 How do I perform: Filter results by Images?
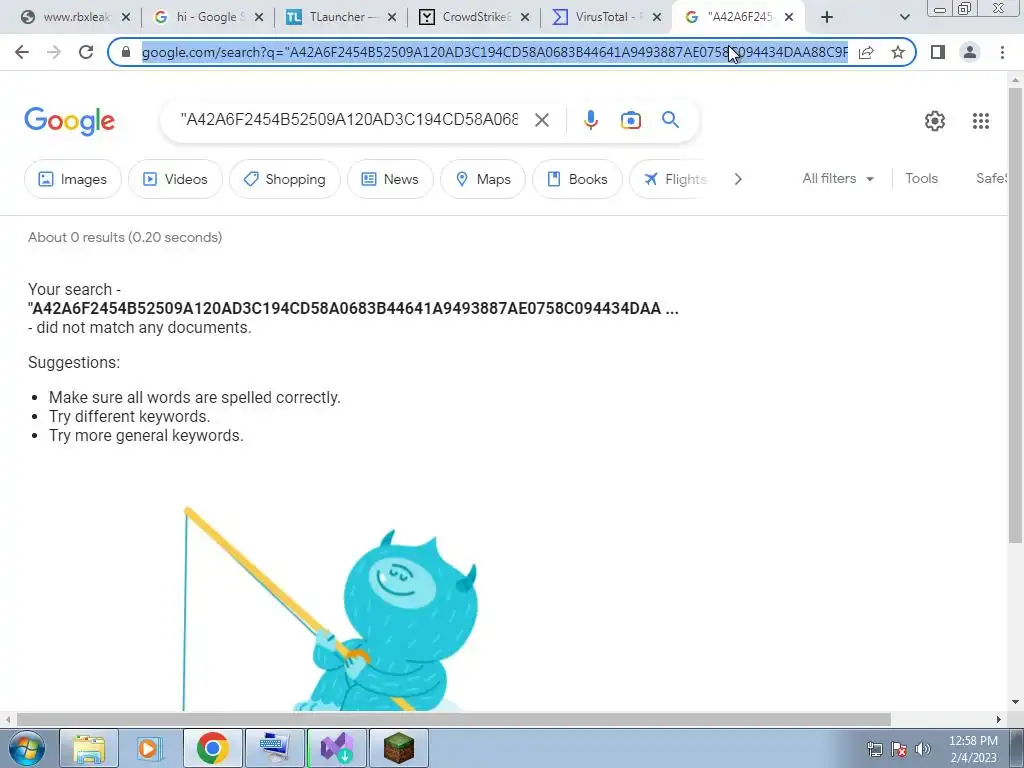pyautogui.click(x=72, y=179)
